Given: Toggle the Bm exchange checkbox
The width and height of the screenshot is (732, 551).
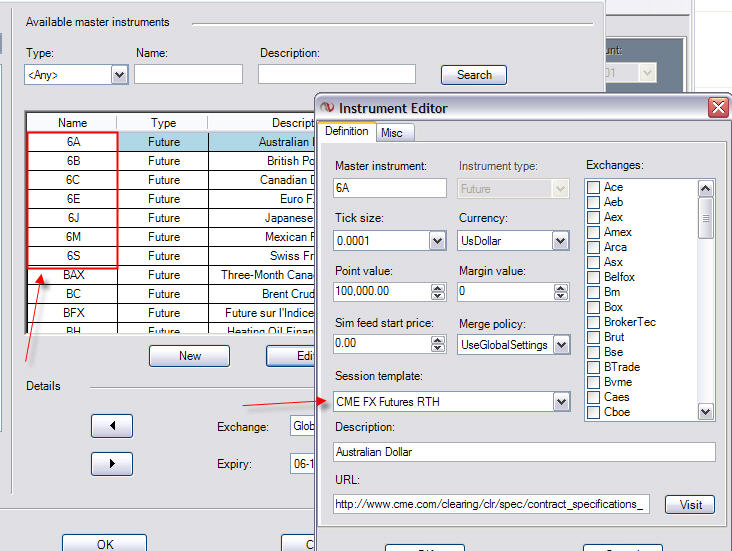Looking at the screenshot, I should (593, 292).
